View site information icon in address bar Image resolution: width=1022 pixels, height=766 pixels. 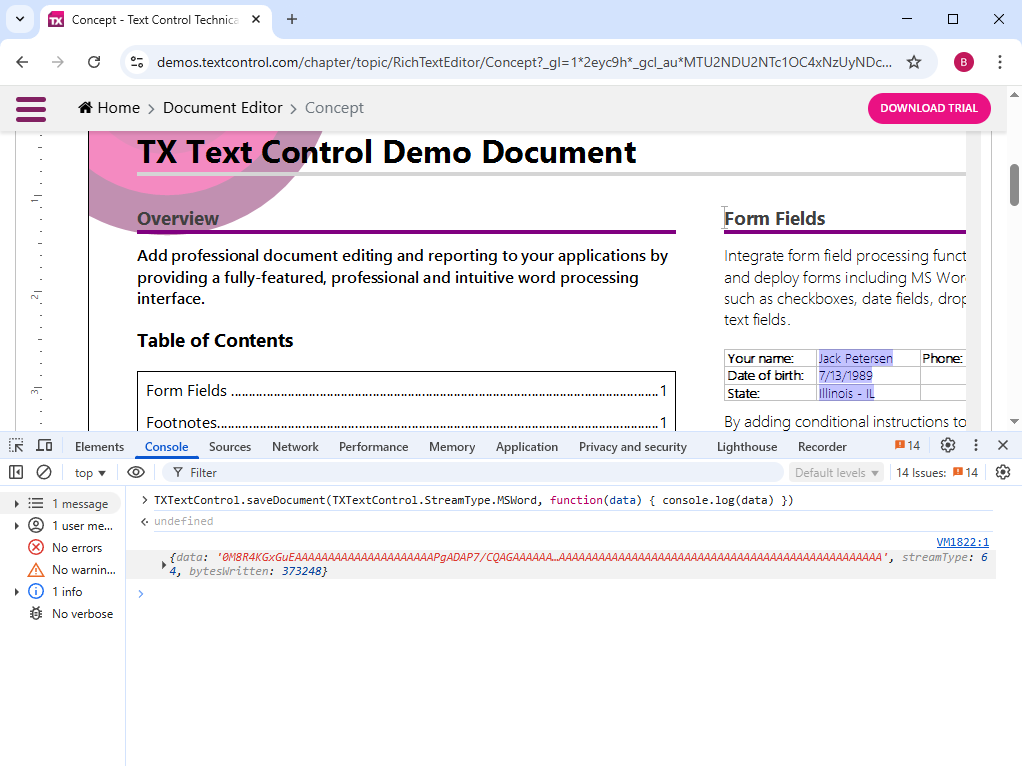click(x=137, y=62)
